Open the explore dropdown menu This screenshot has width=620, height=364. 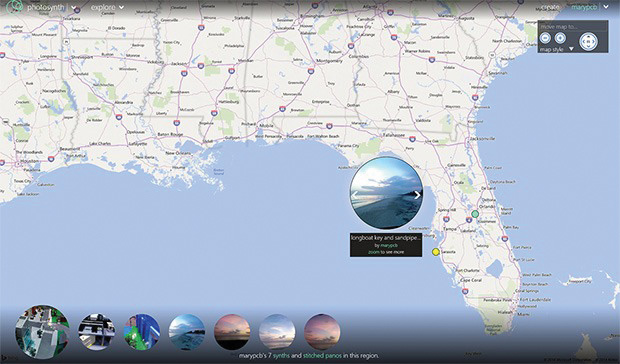107,7
